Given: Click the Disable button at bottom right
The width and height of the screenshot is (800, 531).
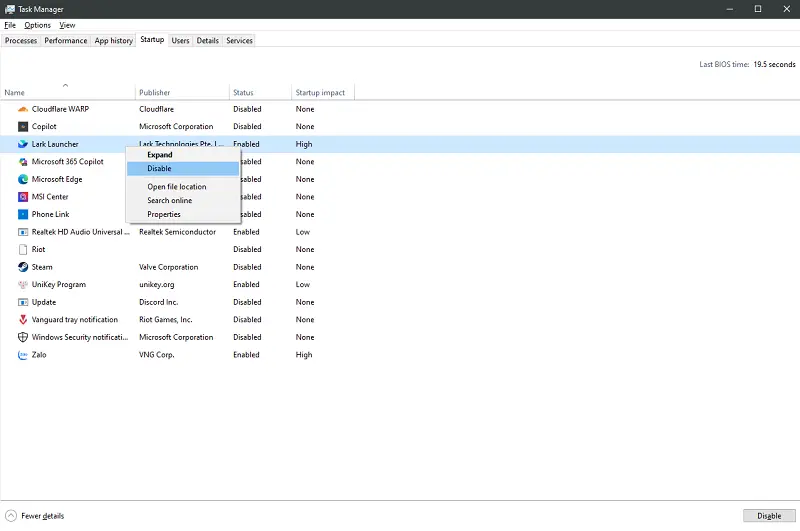Looking at the screenshot, I should [x=769, y=516].
